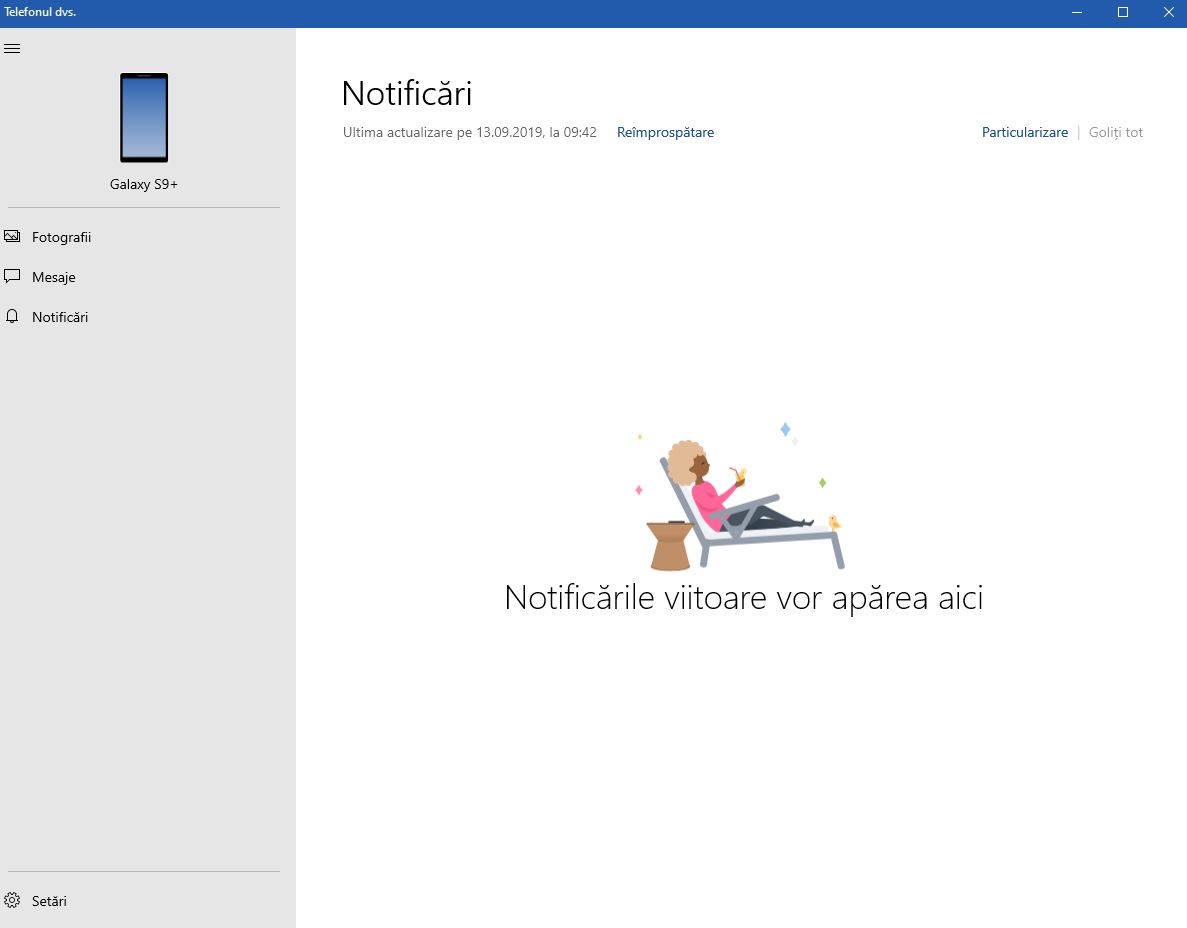Click the Notificări page heading
Image resolution: width=1187 pixels, height=928 pixels.
point(406,93)
